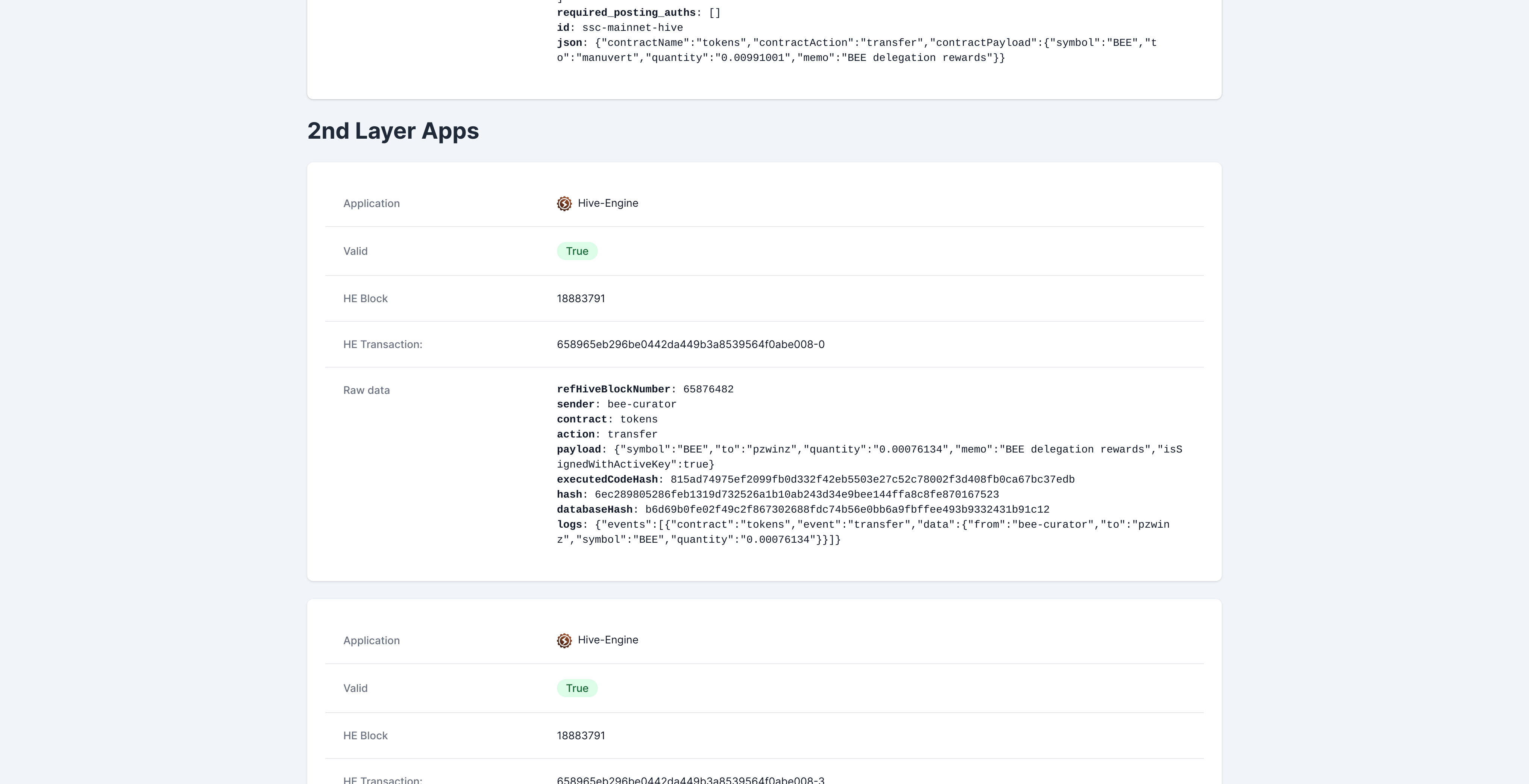Click the logs events JSON line
The image size is (1529, 784).
click(x=863, y=532)
